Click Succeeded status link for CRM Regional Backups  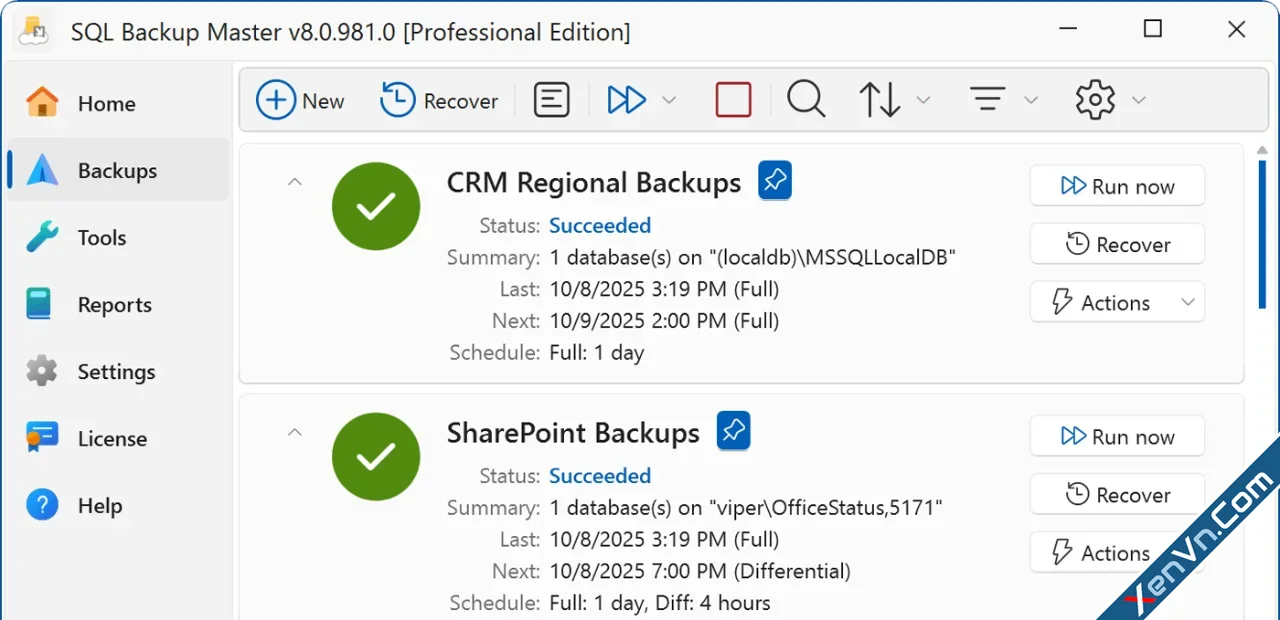pyautogui.click(x=600, y=225)
